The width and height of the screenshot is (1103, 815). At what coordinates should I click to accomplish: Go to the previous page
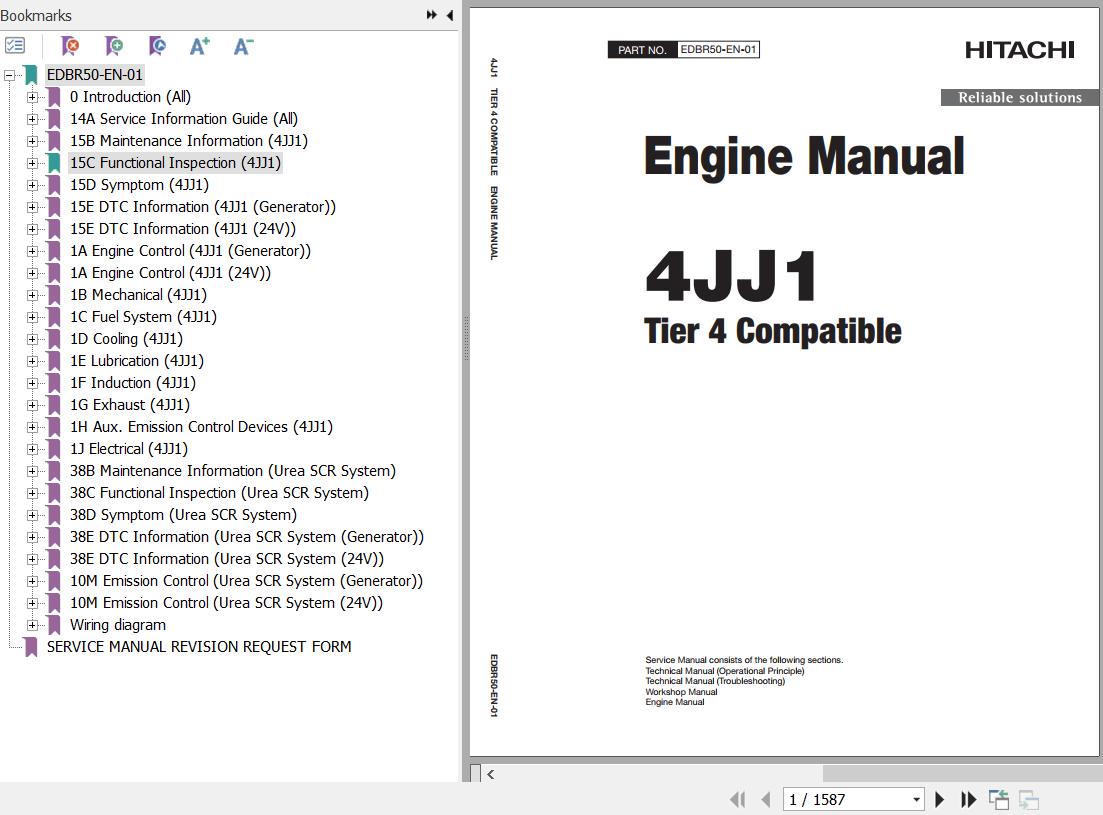[766, 800]
